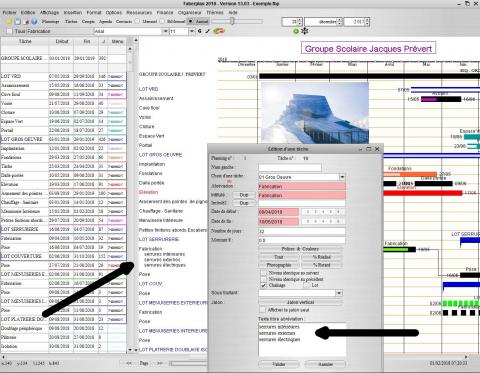Expand the Sous traitant dropdown

339,293
